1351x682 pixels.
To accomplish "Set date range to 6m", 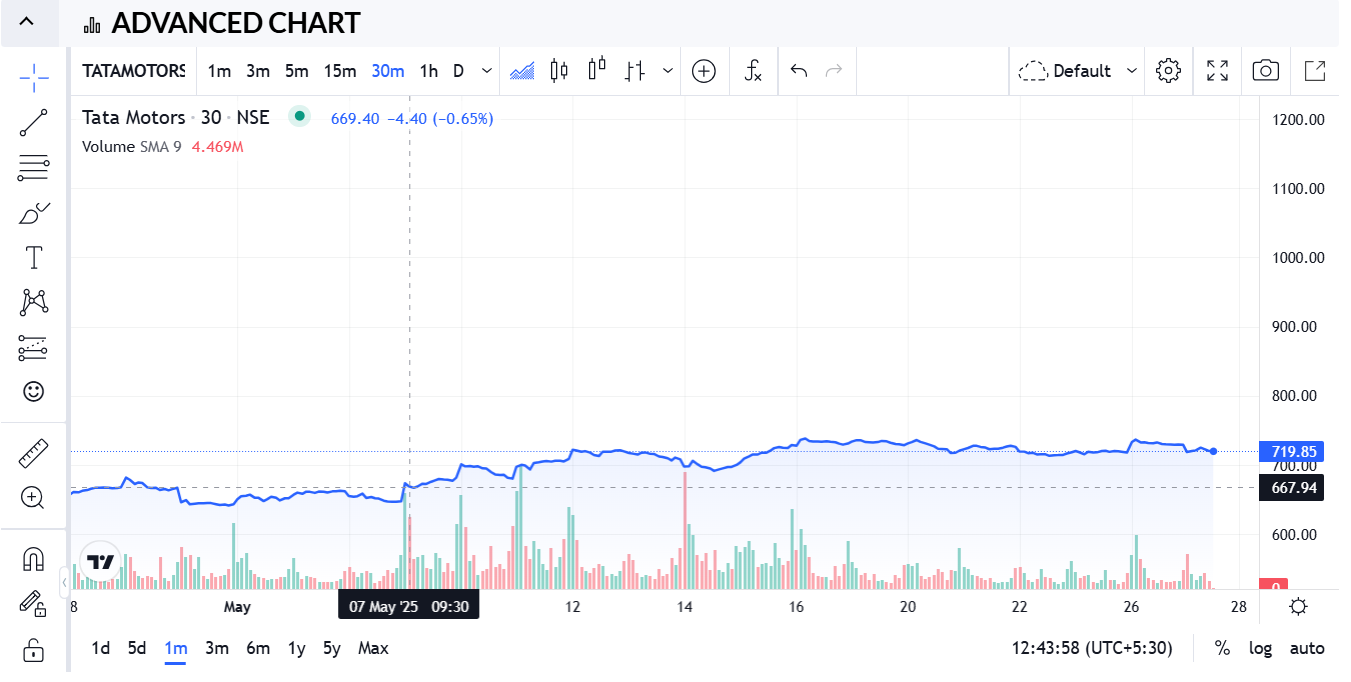I will (x=258, y=648).
